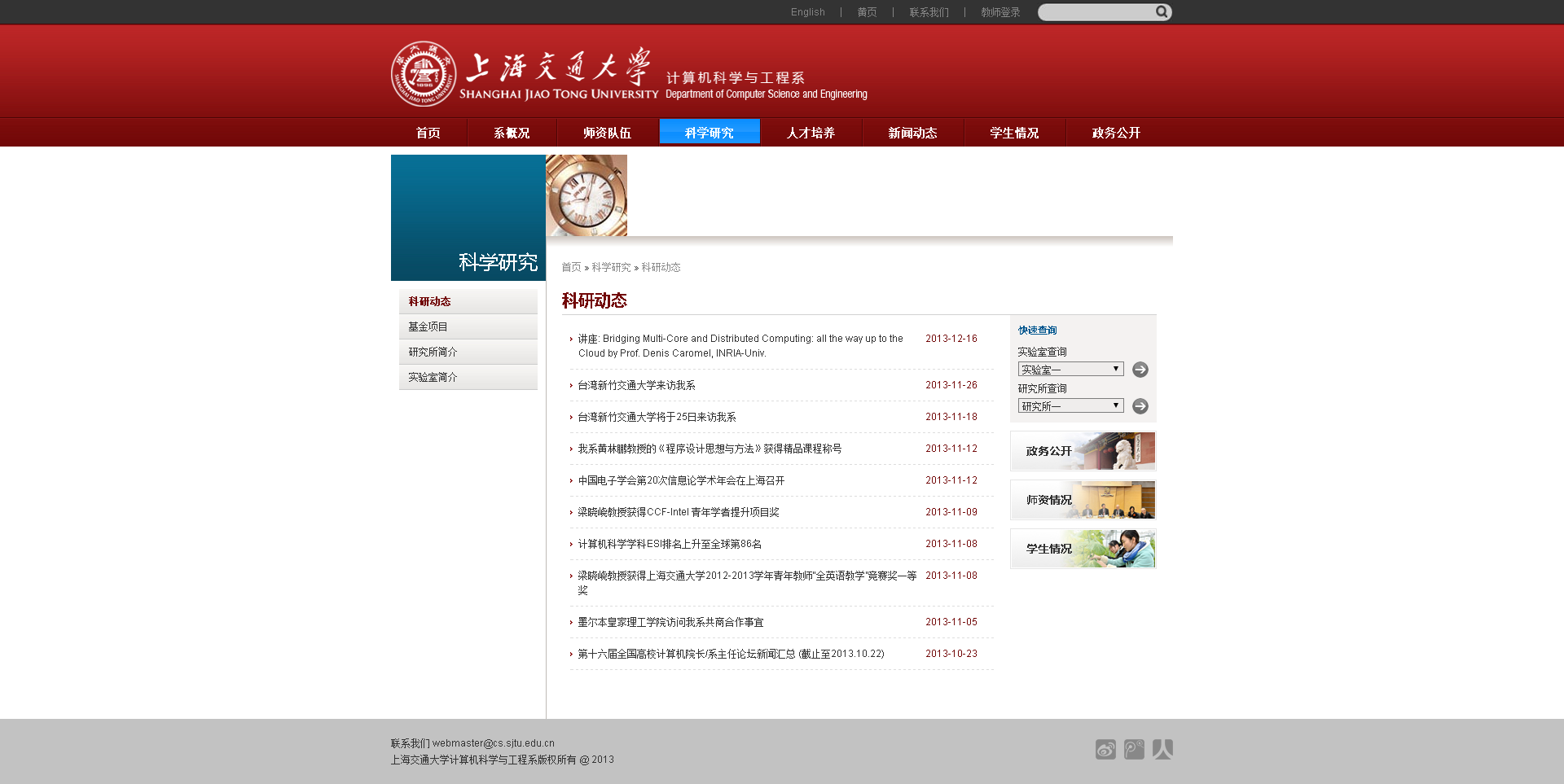The width and height of the screenshot is (1564, 784).
Task: Select the 新闻动态 navigation tab
Action: pos(912,133)
